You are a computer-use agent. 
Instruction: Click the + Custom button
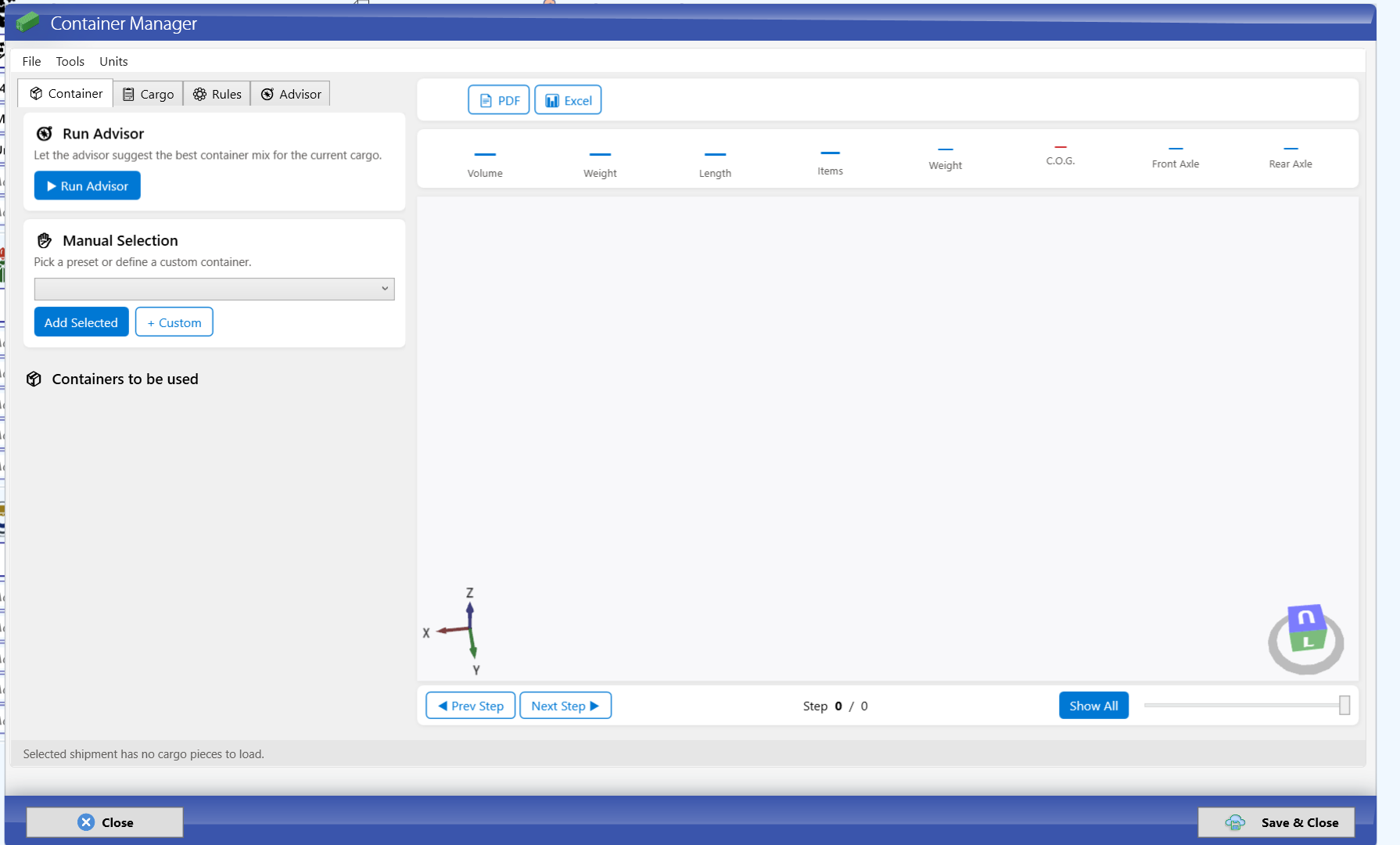[174, 322]
